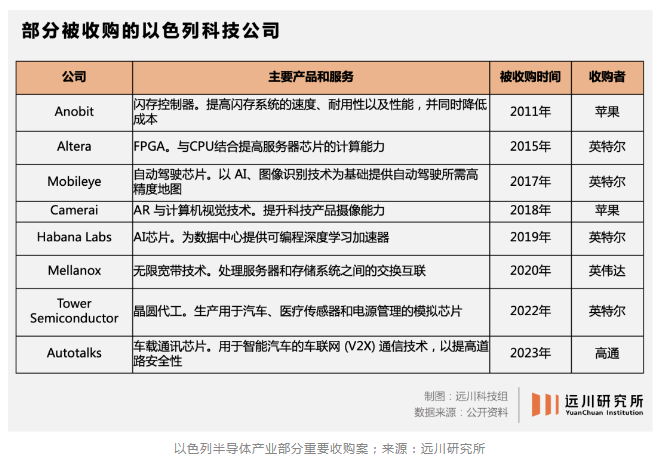
Task: Click the FPGA description in Altera row
Action: (x=311, y=147)
